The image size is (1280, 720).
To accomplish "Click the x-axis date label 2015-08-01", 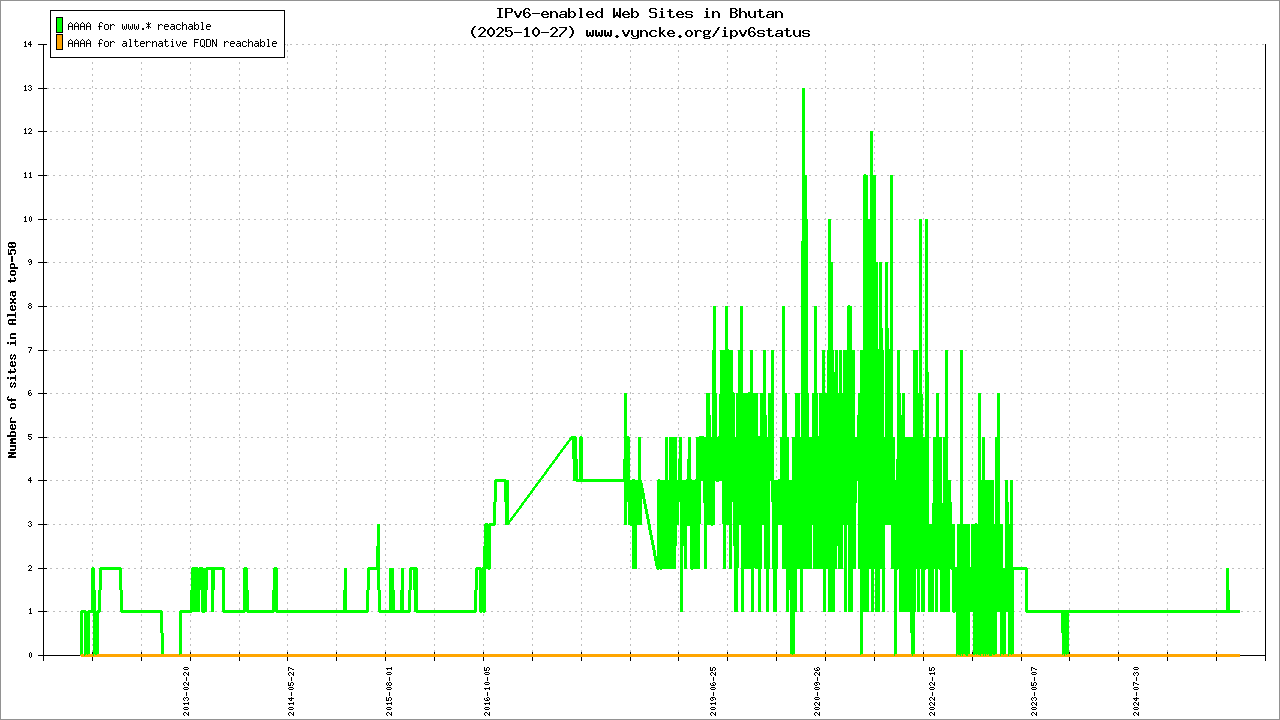I will click(x=388, y=691).
